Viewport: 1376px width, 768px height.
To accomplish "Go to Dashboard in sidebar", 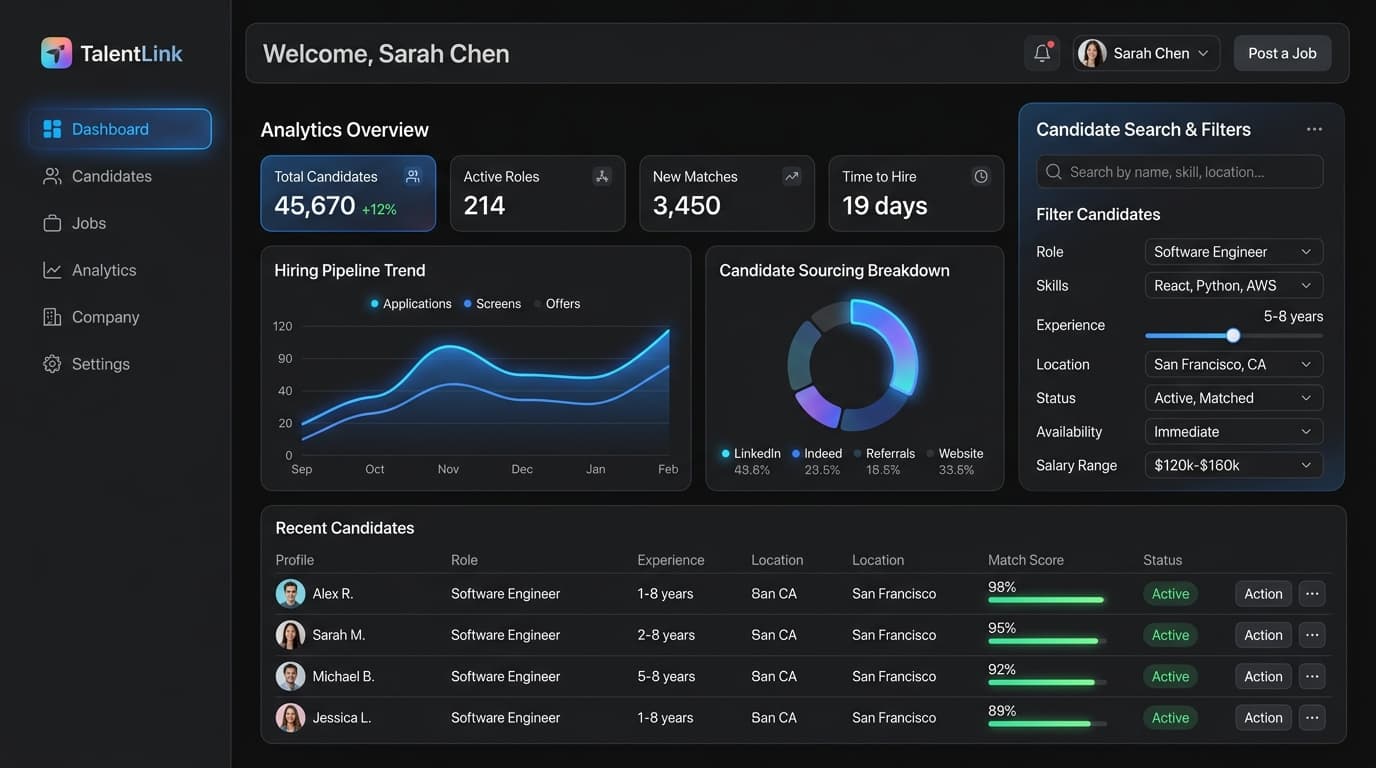I will [120, 129].
